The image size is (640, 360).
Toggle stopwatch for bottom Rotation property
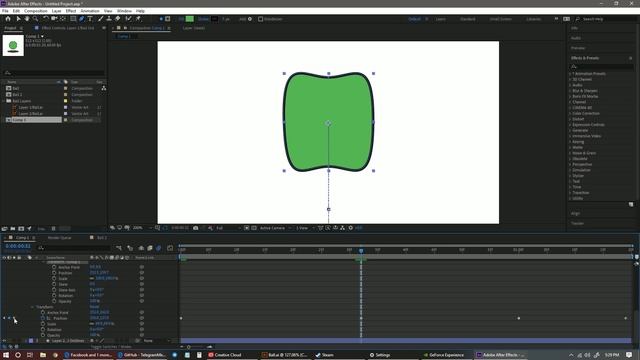click(43, 329)
